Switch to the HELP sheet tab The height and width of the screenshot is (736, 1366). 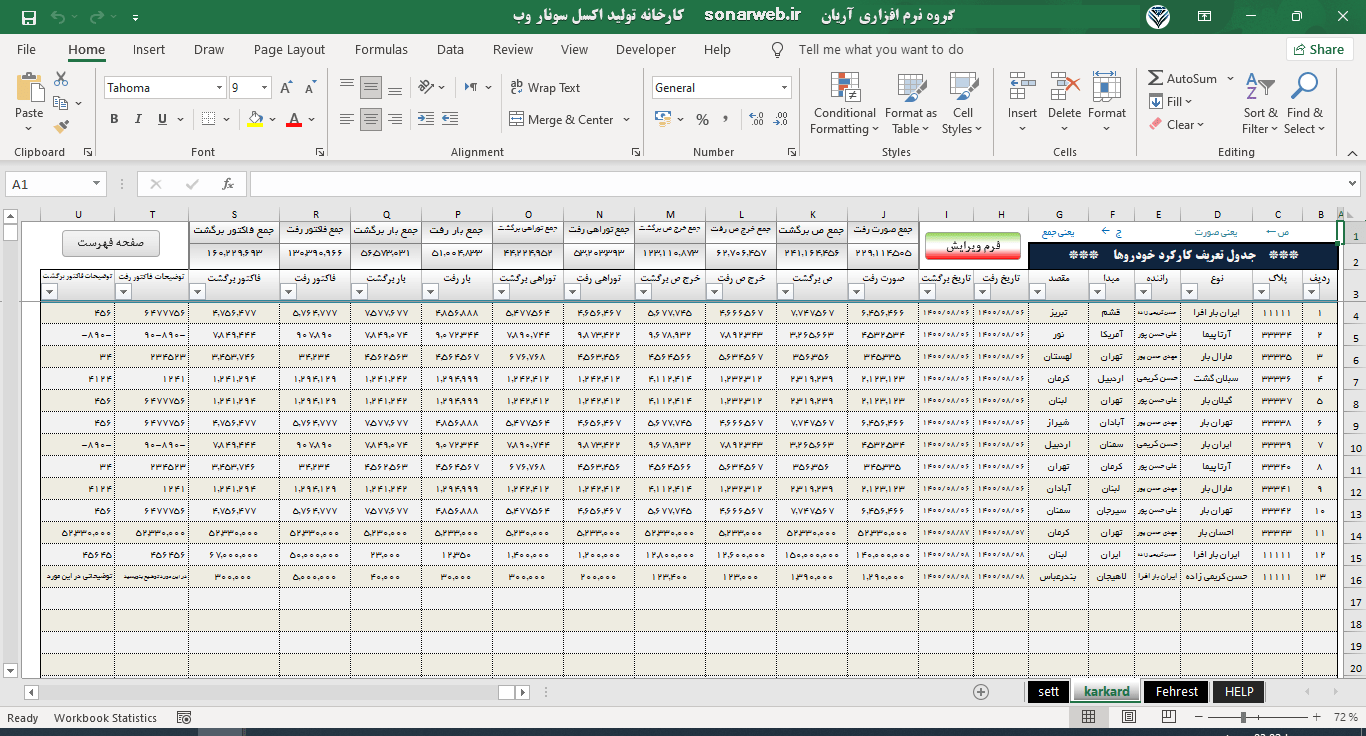coord(1238,692)
